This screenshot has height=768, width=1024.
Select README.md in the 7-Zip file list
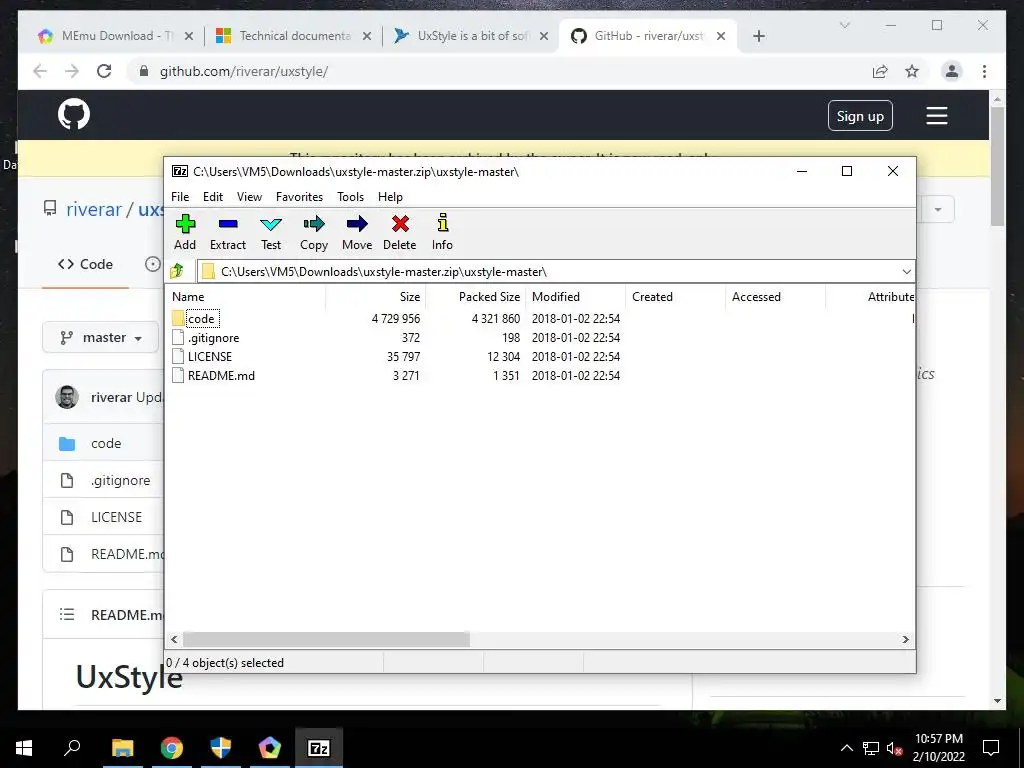point(221,376)
